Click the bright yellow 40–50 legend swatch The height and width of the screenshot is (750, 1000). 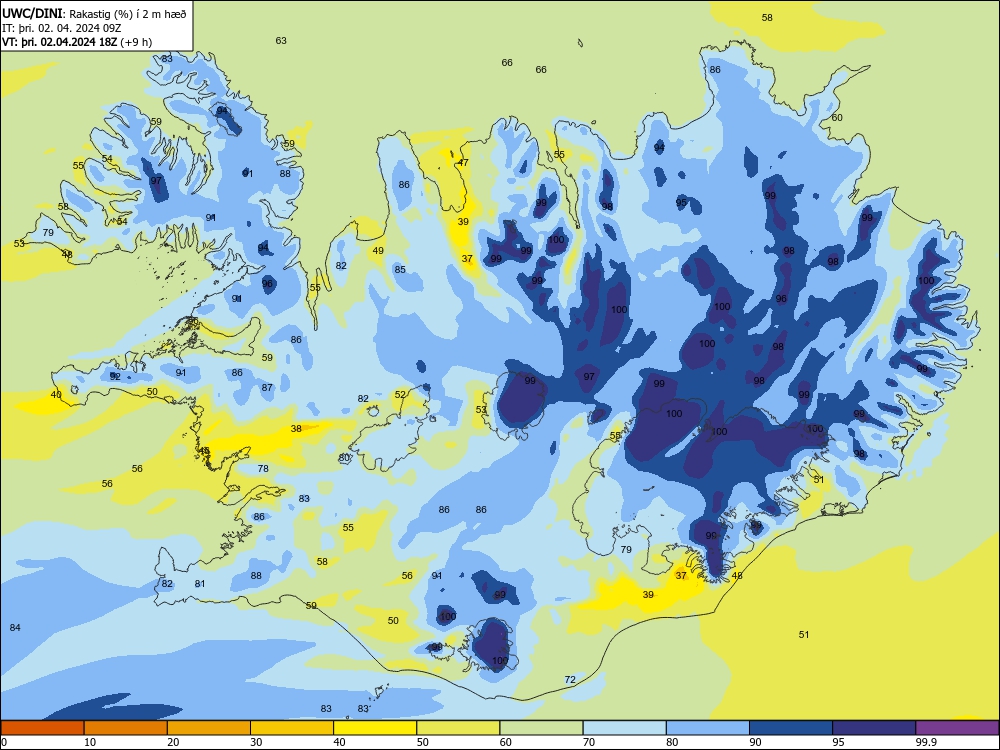point(375,728)
